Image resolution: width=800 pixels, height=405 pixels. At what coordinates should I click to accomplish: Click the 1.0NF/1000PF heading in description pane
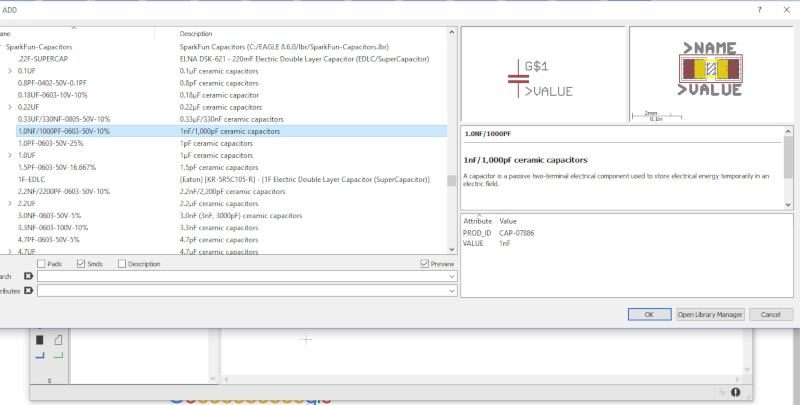click(488, 134)
